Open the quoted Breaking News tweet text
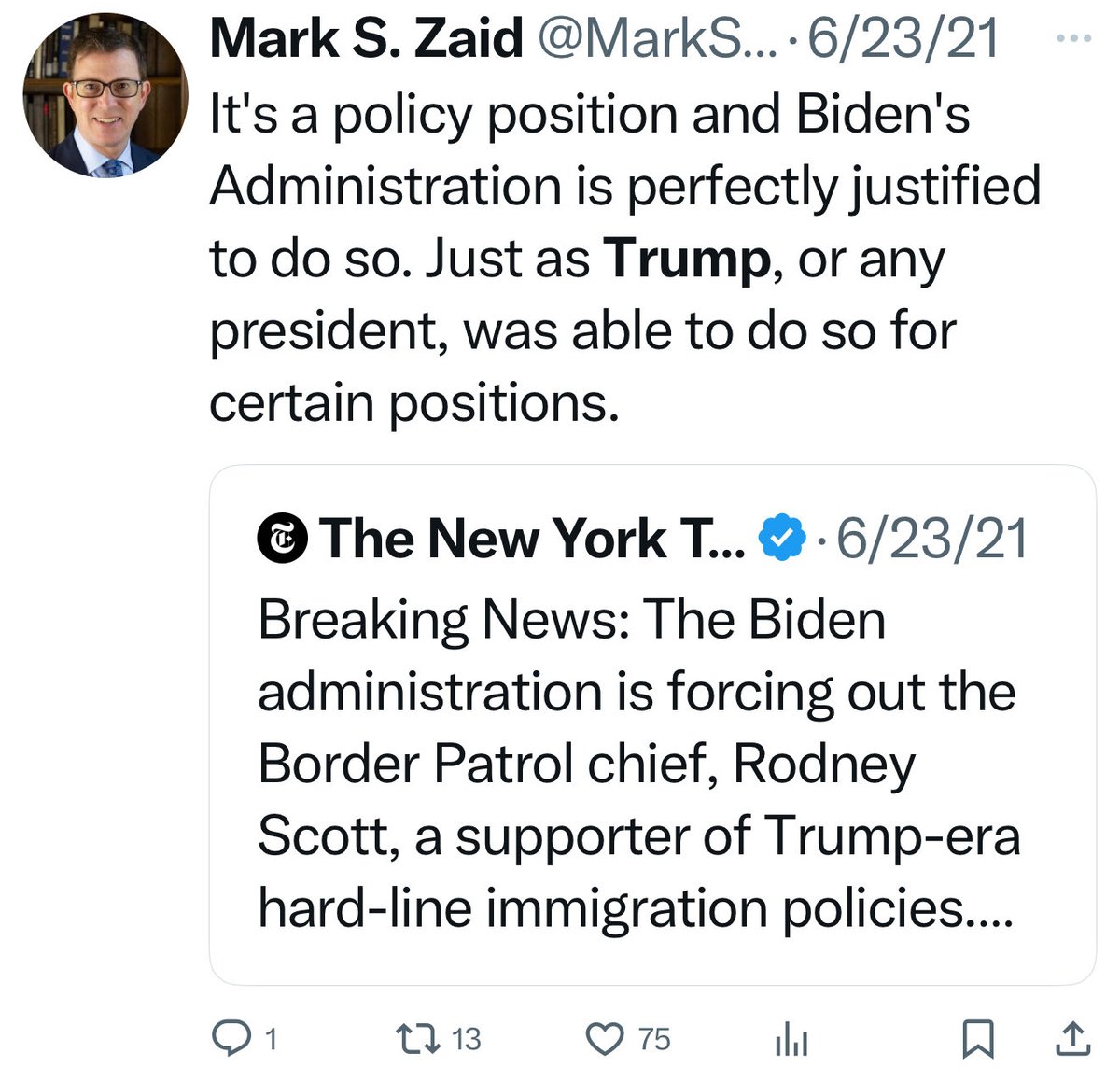The width and height of the screenshot is (1120, 1081). [x=637, y=764]
